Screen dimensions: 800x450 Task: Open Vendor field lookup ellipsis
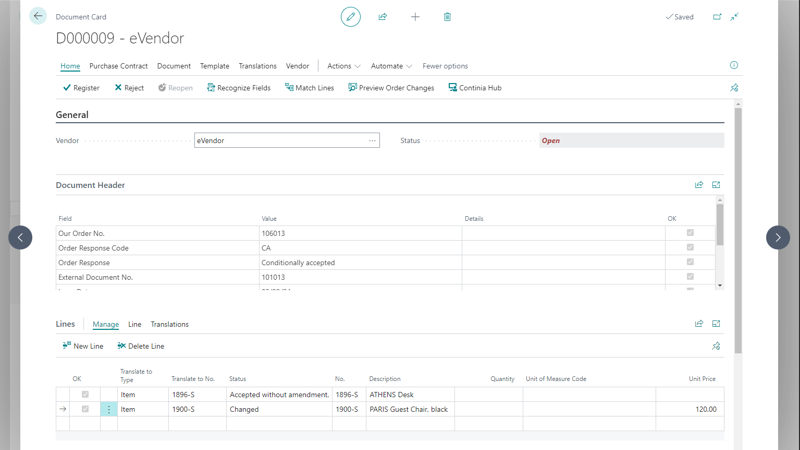point(372,141)
